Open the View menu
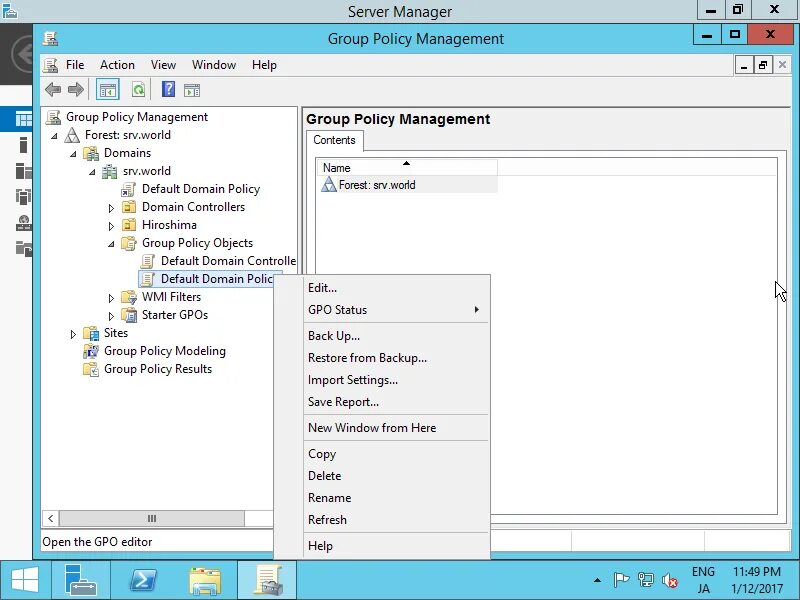This screenshot has height=600, width=800. [x=163, y=65]
